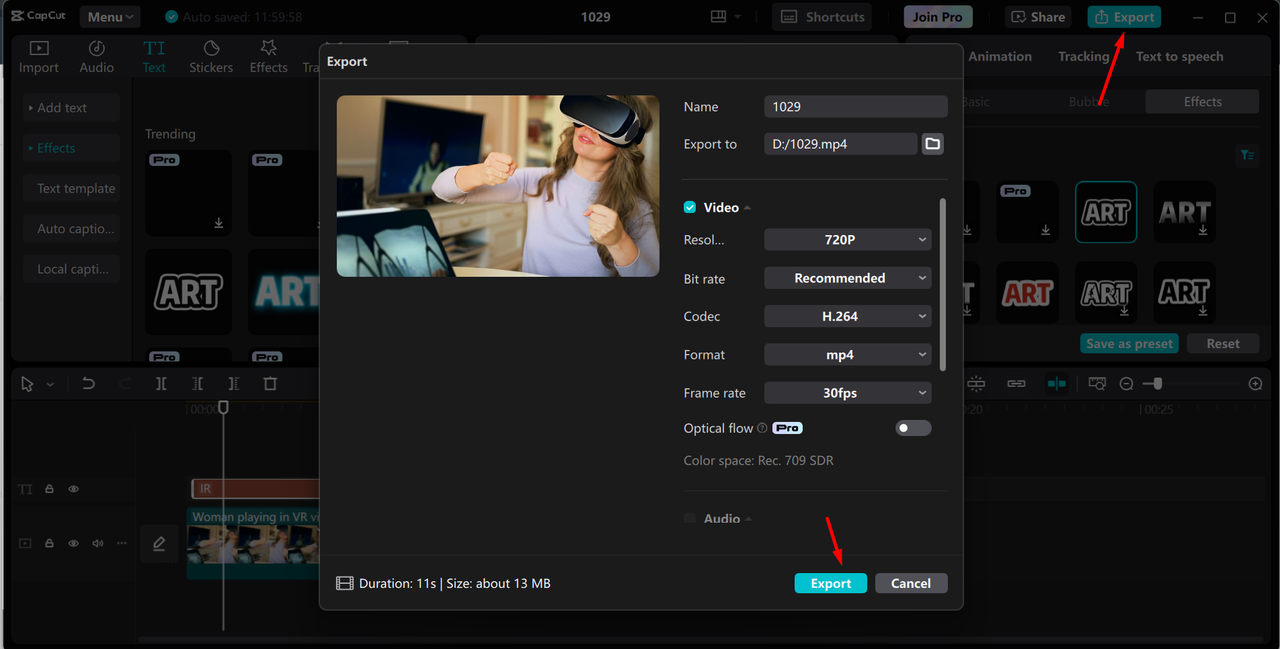Open the Bit rate Recommended dropdown
1280x649 pixels.
(x=848, y=278)
